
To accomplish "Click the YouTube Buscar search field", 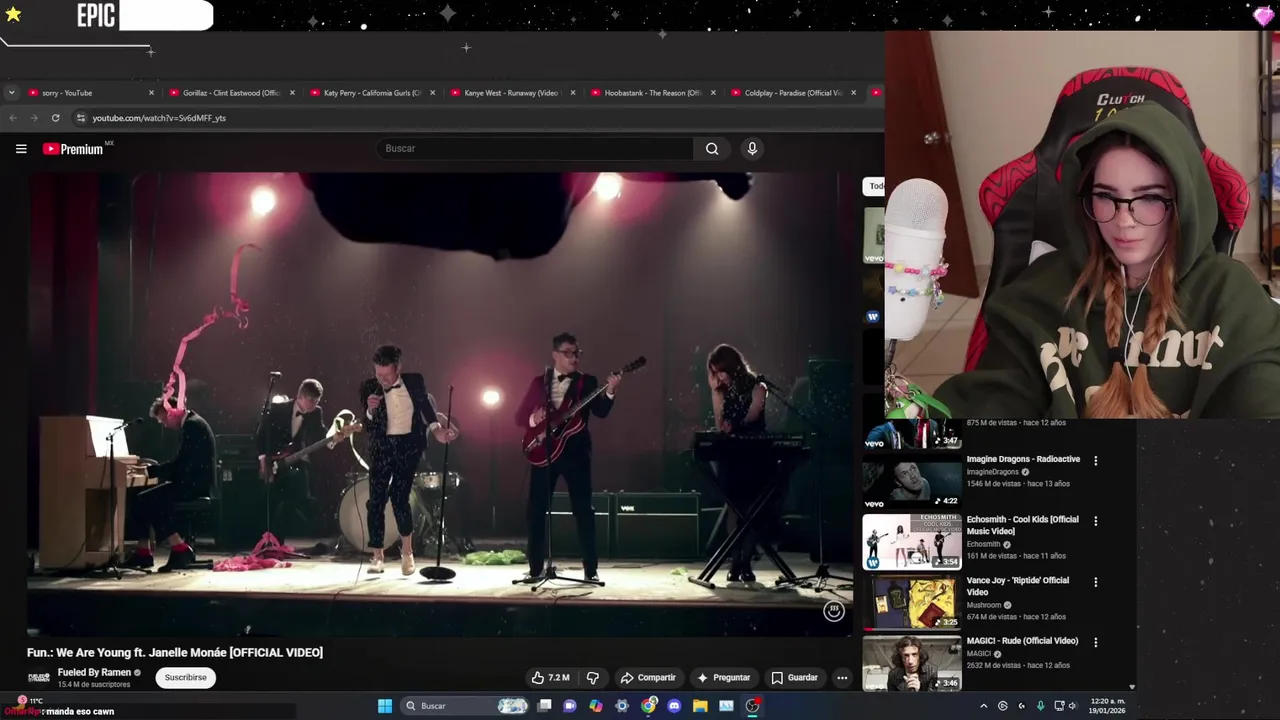I will tap(535, 149).
